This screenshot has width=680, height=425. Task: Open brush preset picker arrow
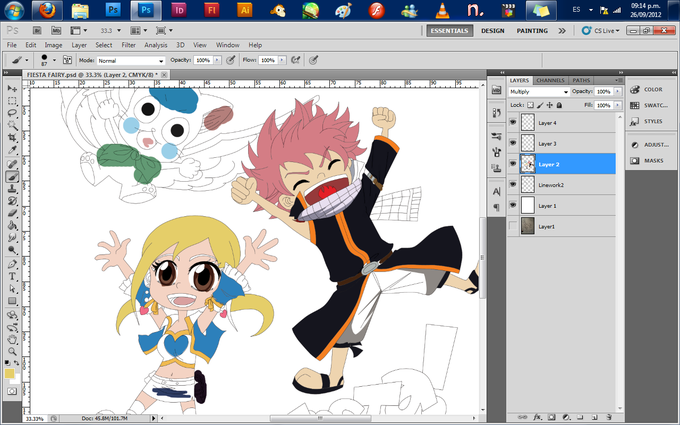54,60
